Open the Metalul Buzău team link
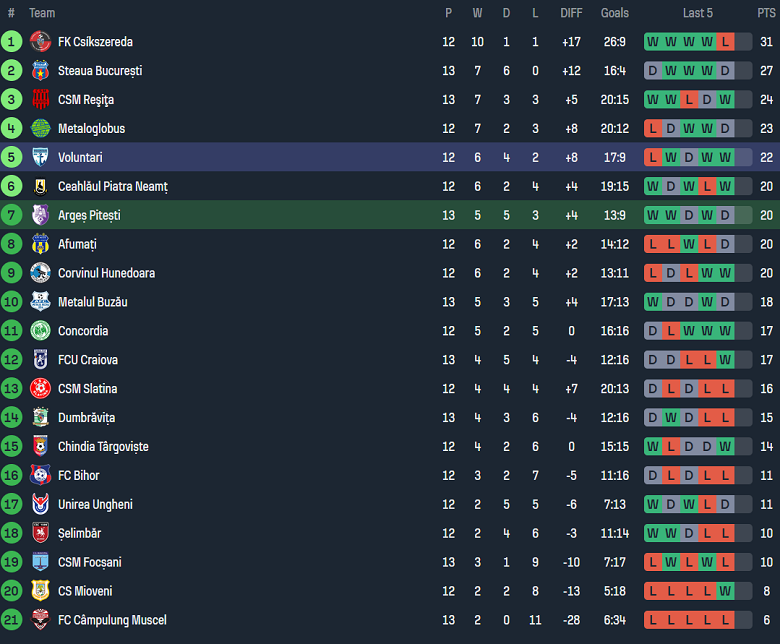The image size is (780, 644). pyautogui.click(x=92, y=302)
